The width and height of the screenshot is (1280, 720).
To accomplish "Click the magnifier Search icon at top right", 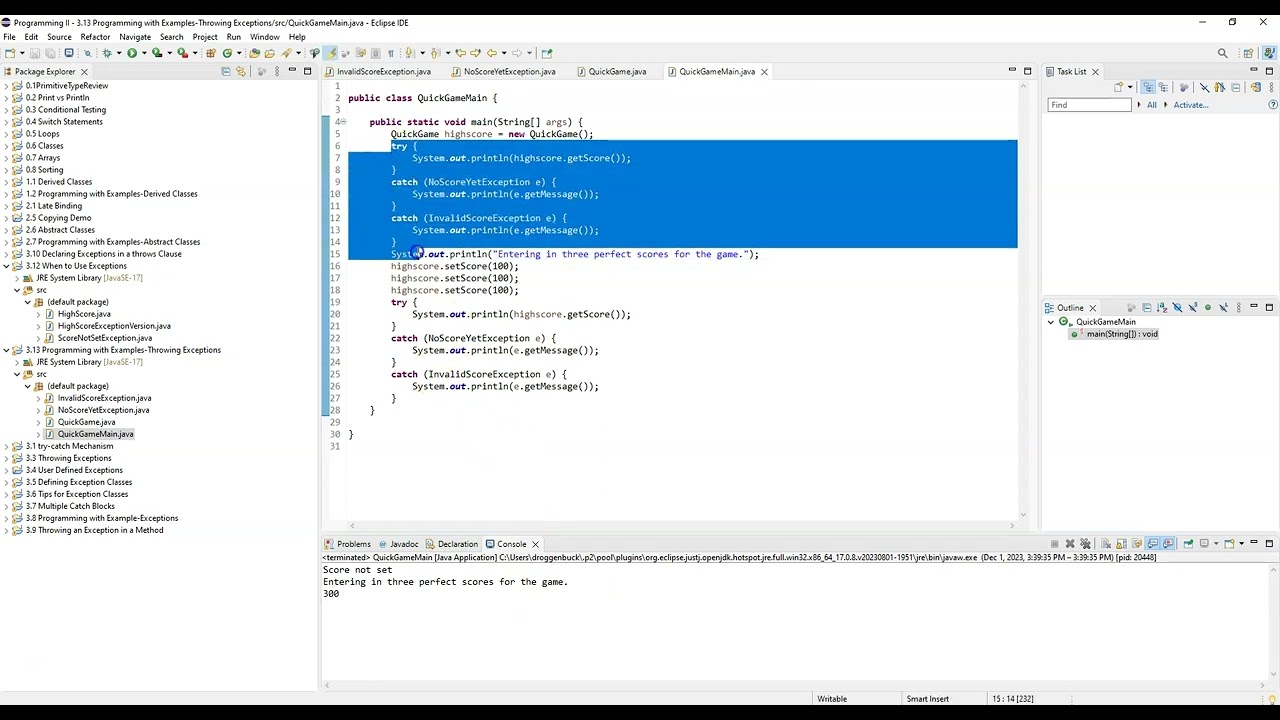I will coord(1222,53).
